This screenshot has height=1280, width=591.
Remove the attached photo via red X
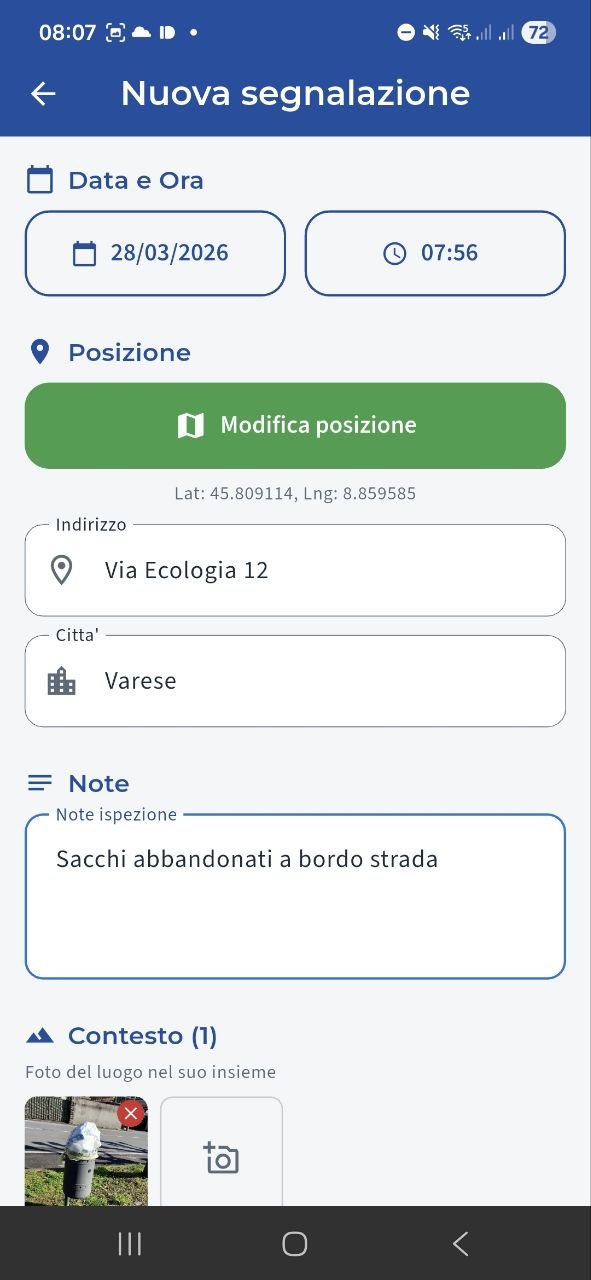130,1112
